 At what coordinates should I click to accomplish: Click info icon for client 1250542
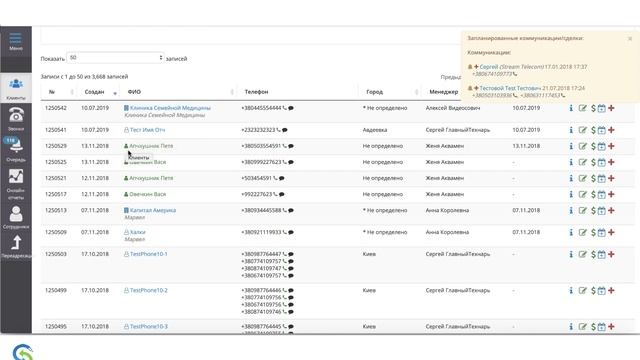(571, 108)
